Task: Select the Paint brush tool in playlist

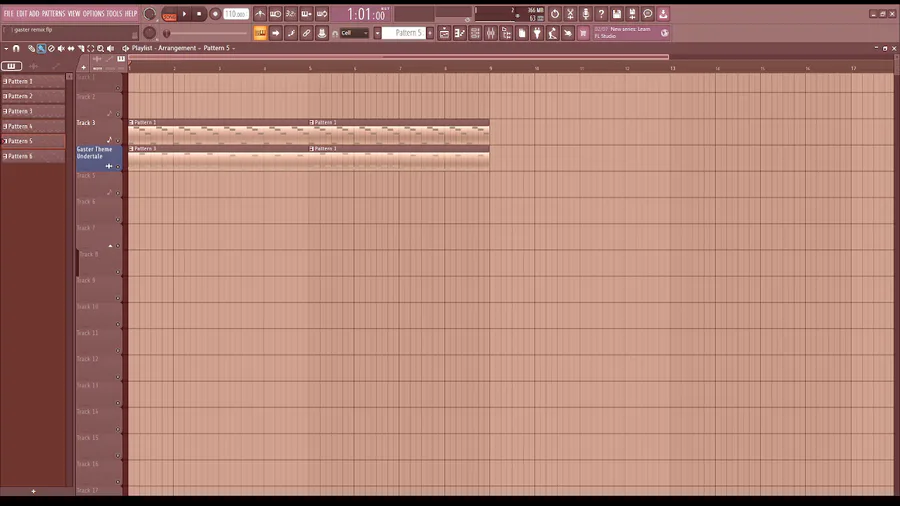Action: click(x=41, y=49)
